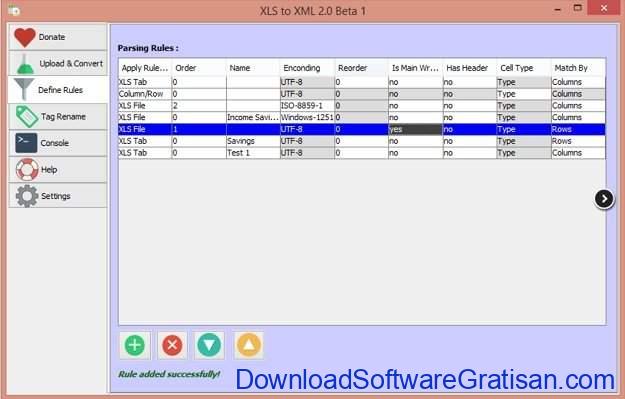This screenshot has width=625, height=399.
Task: Open Settings via the gear icon
Action: click(27, 196)
